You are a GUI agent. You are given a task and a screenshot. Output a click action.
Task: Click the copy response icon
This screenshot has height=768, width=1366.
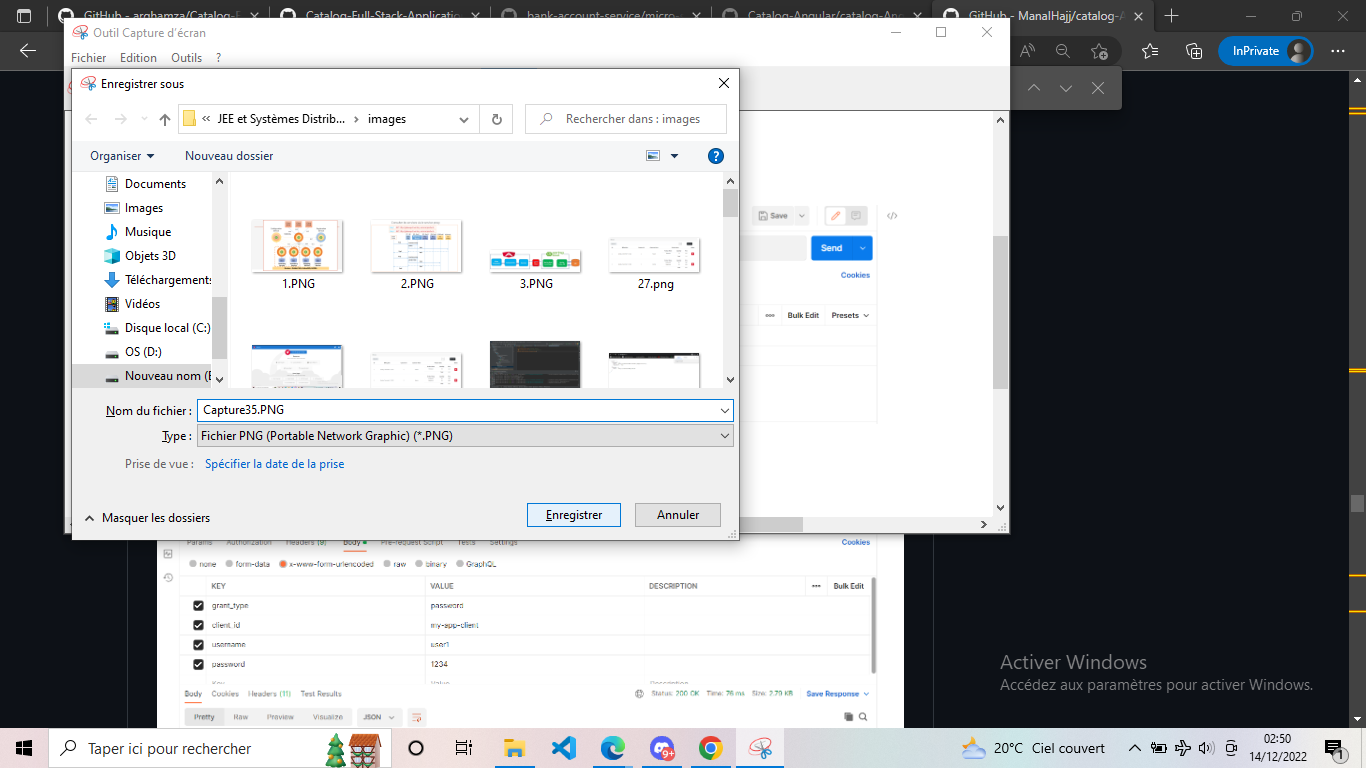[849, 716]
